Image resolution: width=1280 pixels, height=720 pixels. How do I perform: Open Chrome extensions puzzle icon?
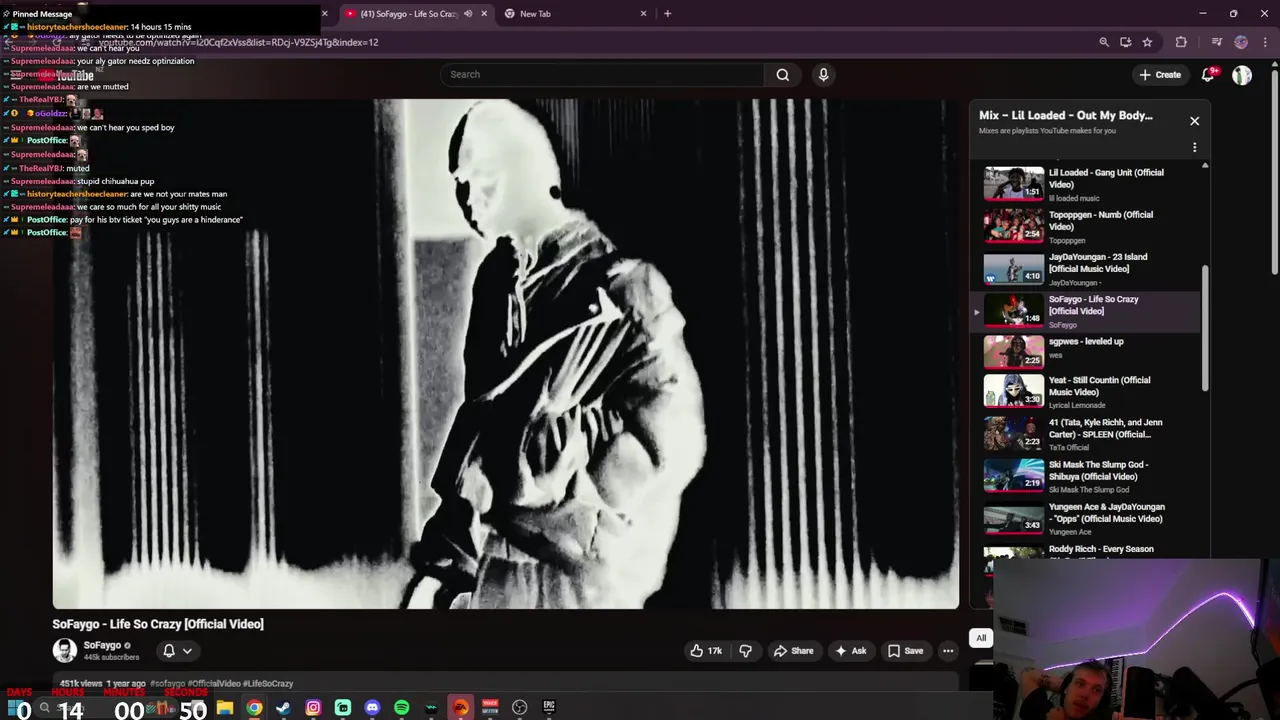coord(1181,42)
